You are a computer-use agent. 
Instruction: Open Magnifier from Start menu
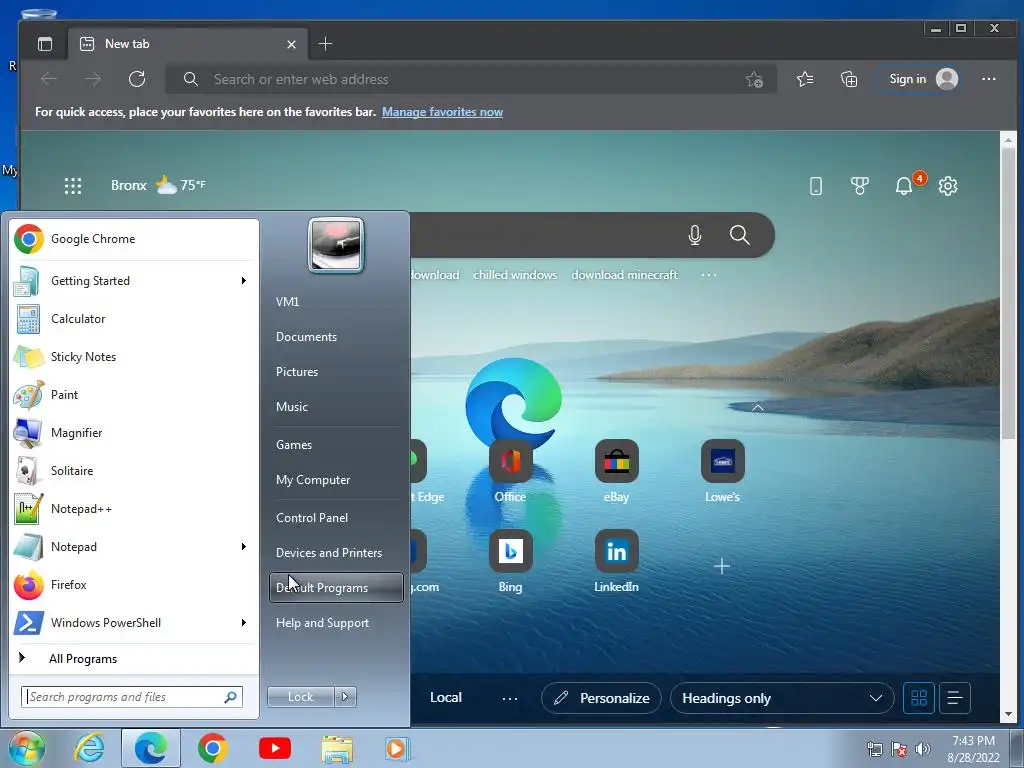134,432
